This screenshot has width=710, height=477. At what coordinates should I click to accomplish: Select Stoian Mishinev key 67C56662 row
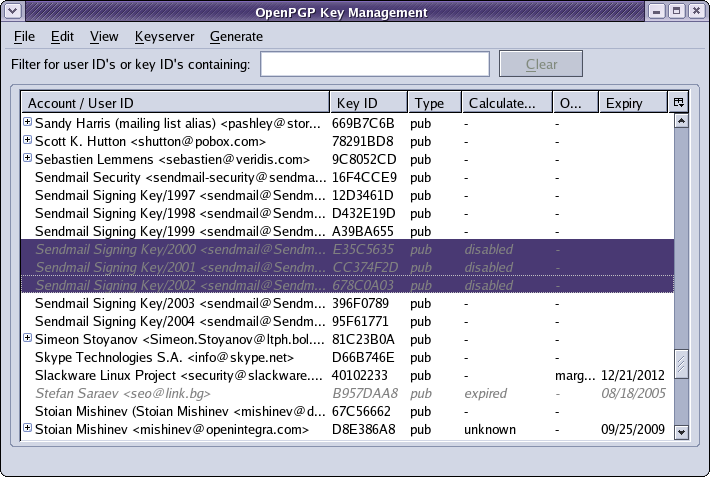pyautogui.click(x=347, y=411)
